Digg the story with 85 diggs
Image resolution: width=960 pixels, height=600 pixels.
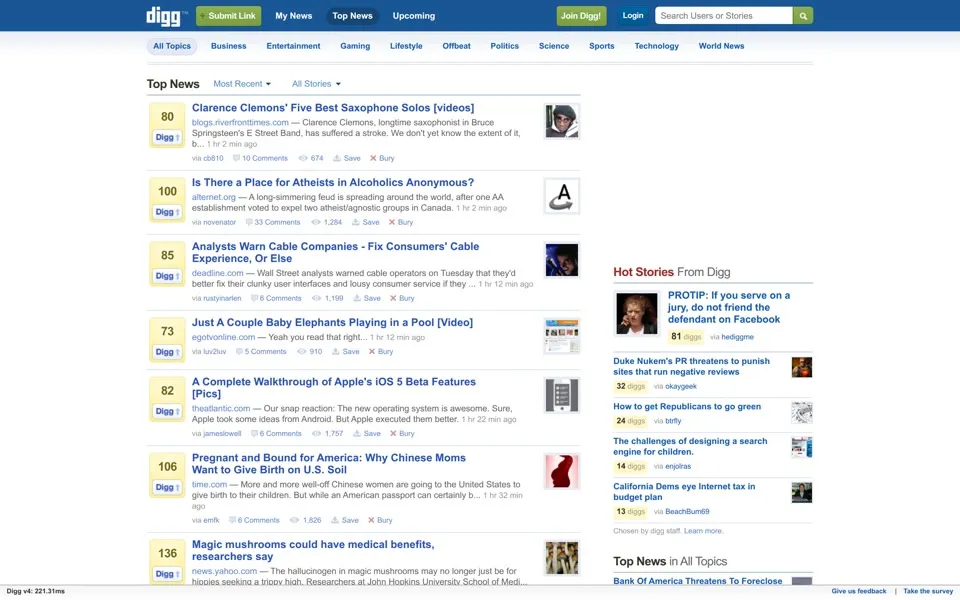[167, 276]
